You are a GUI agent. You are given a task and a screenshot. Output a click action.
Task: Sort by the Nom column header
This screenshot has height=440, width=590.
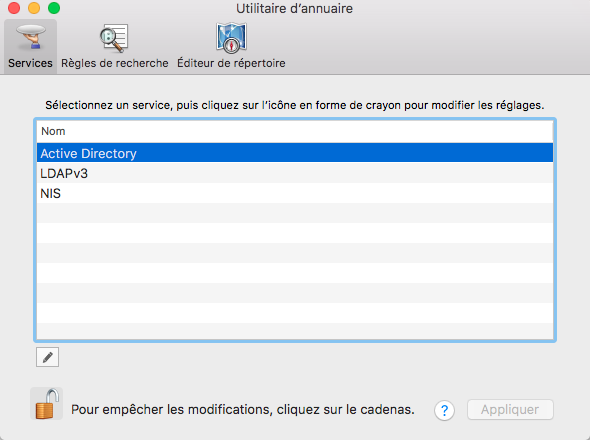pyautogui.click(x=295, y=131)
